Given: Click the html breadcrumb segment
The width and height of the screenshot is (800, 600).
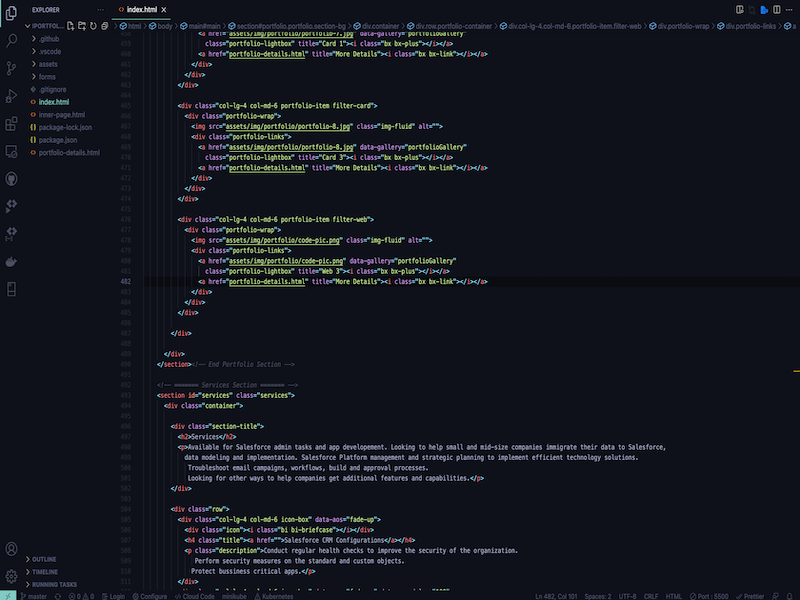Looking at the screenshot, I should click(x=131, y=26).
